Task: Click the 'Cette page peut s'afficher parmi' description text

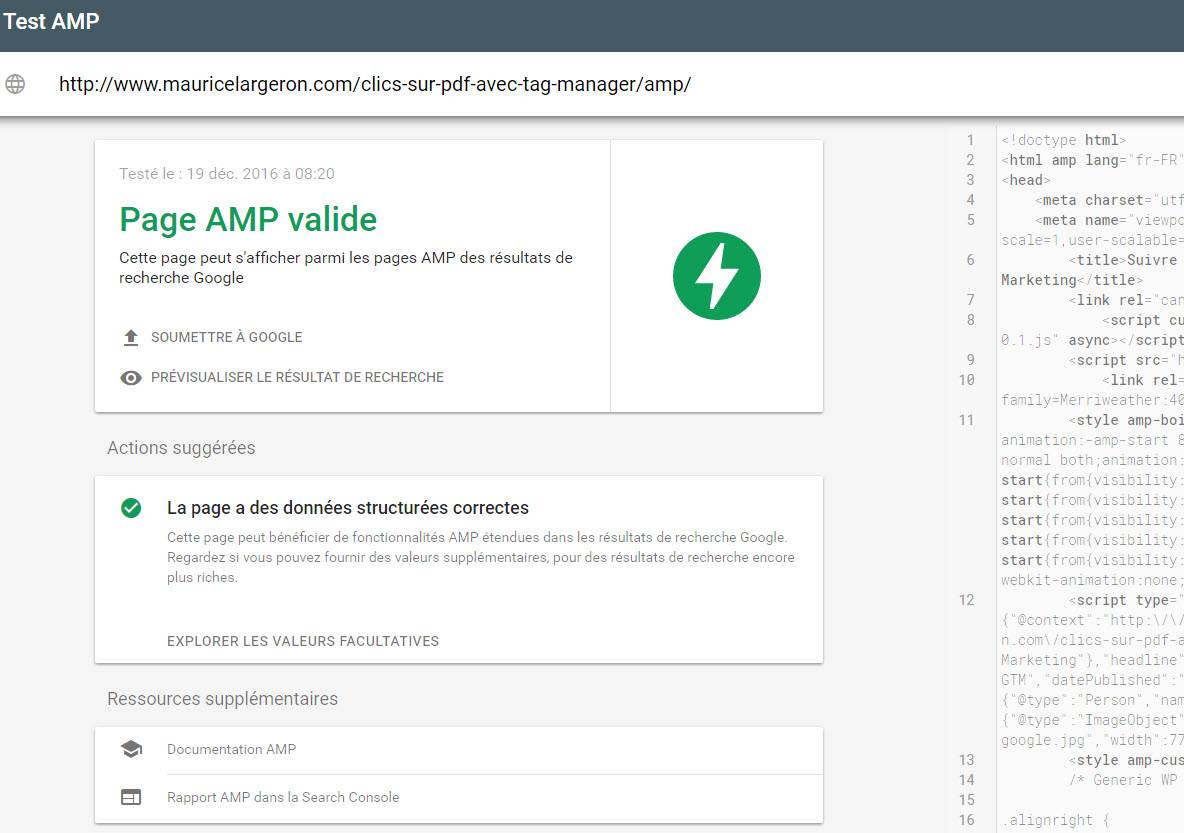Action: 346,267
